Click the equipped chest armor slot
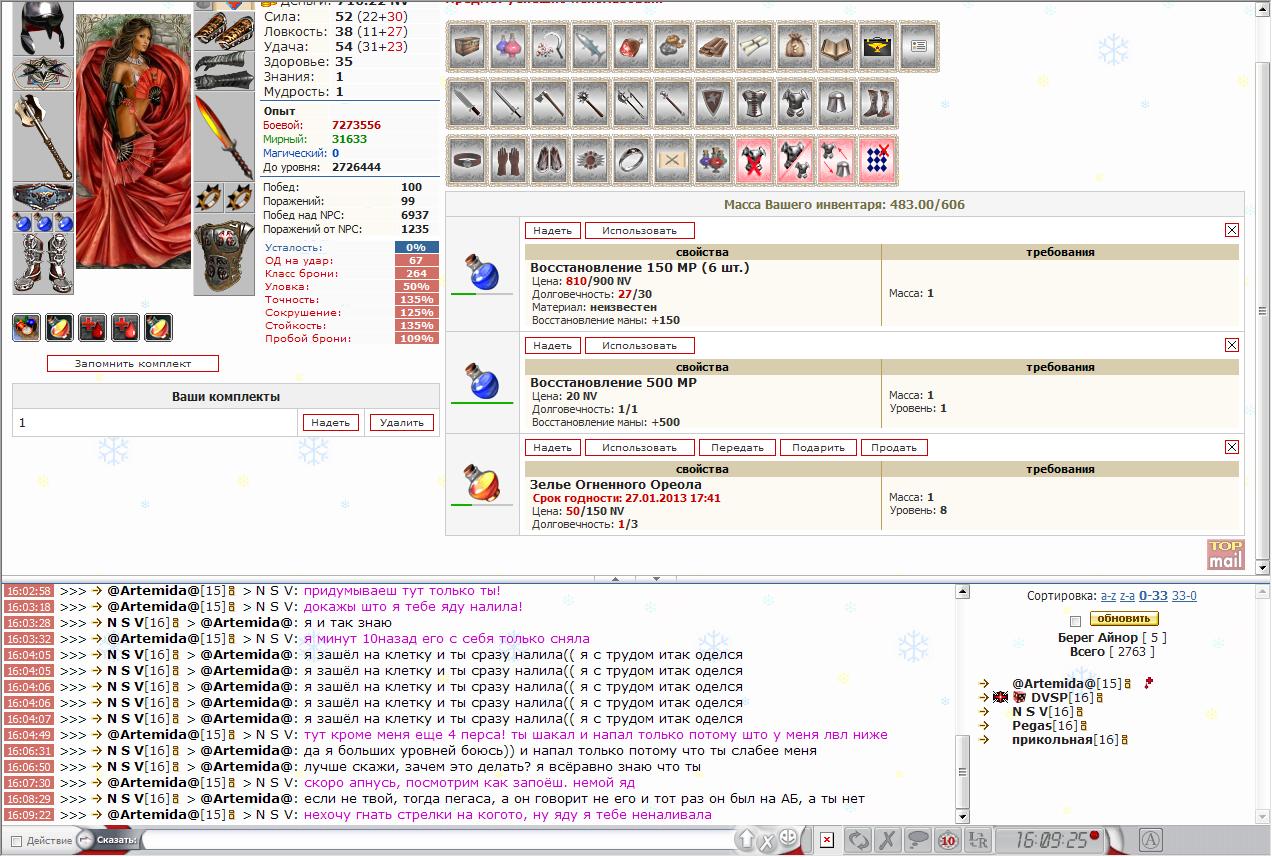 click(x=224, y=257)
